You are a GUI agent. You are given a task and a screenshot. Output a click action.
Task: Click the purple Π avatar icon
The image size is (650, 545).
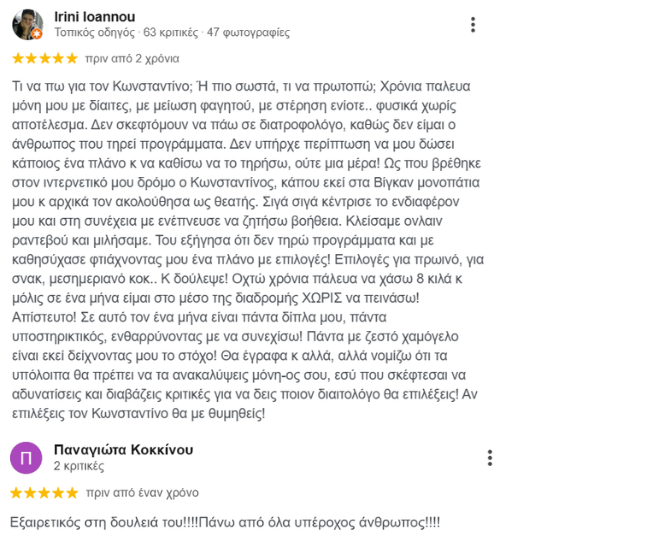26,457
